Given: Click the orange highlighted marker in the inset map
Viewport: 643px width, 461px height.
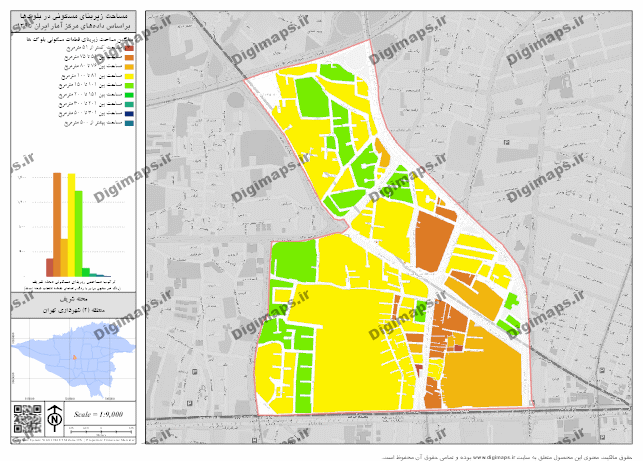Looking at the screenshot, I should [72, 355].
